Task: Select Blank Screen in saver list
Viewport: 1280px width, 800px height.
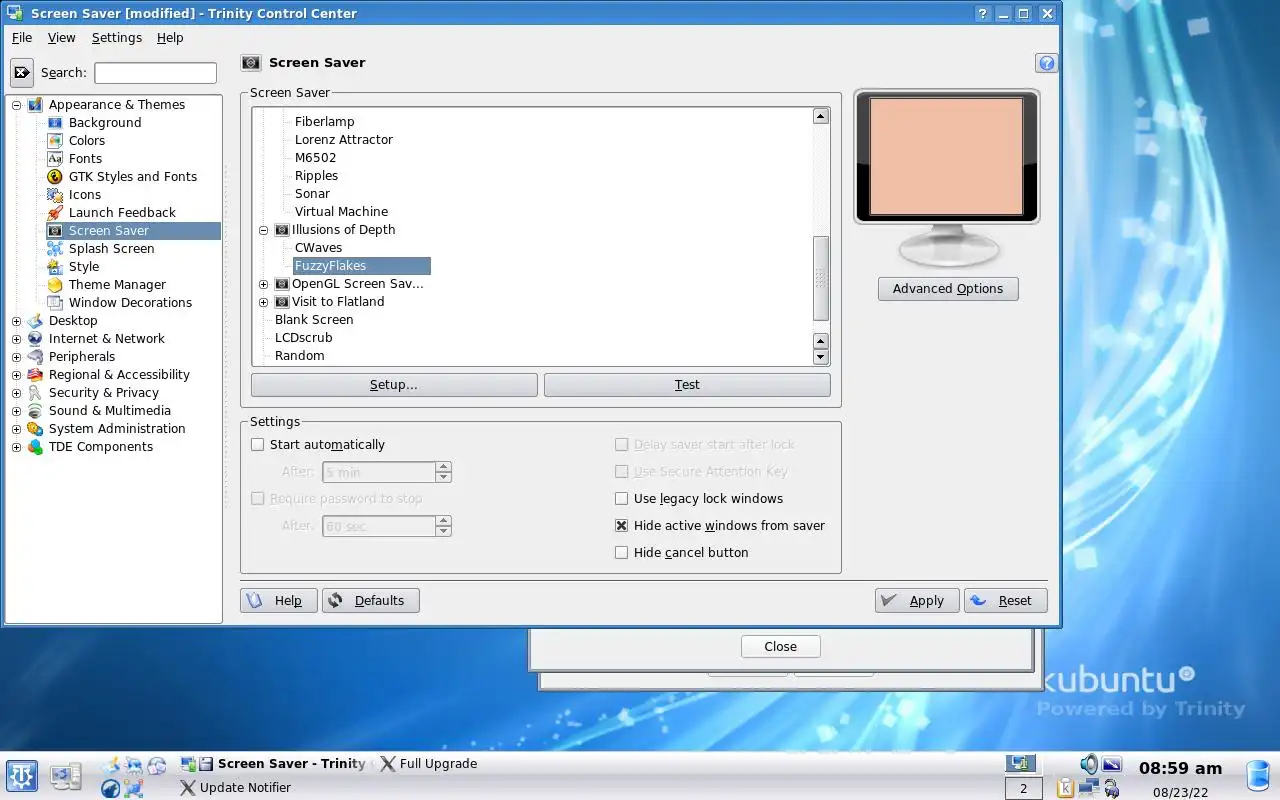Action: point(314,320)
